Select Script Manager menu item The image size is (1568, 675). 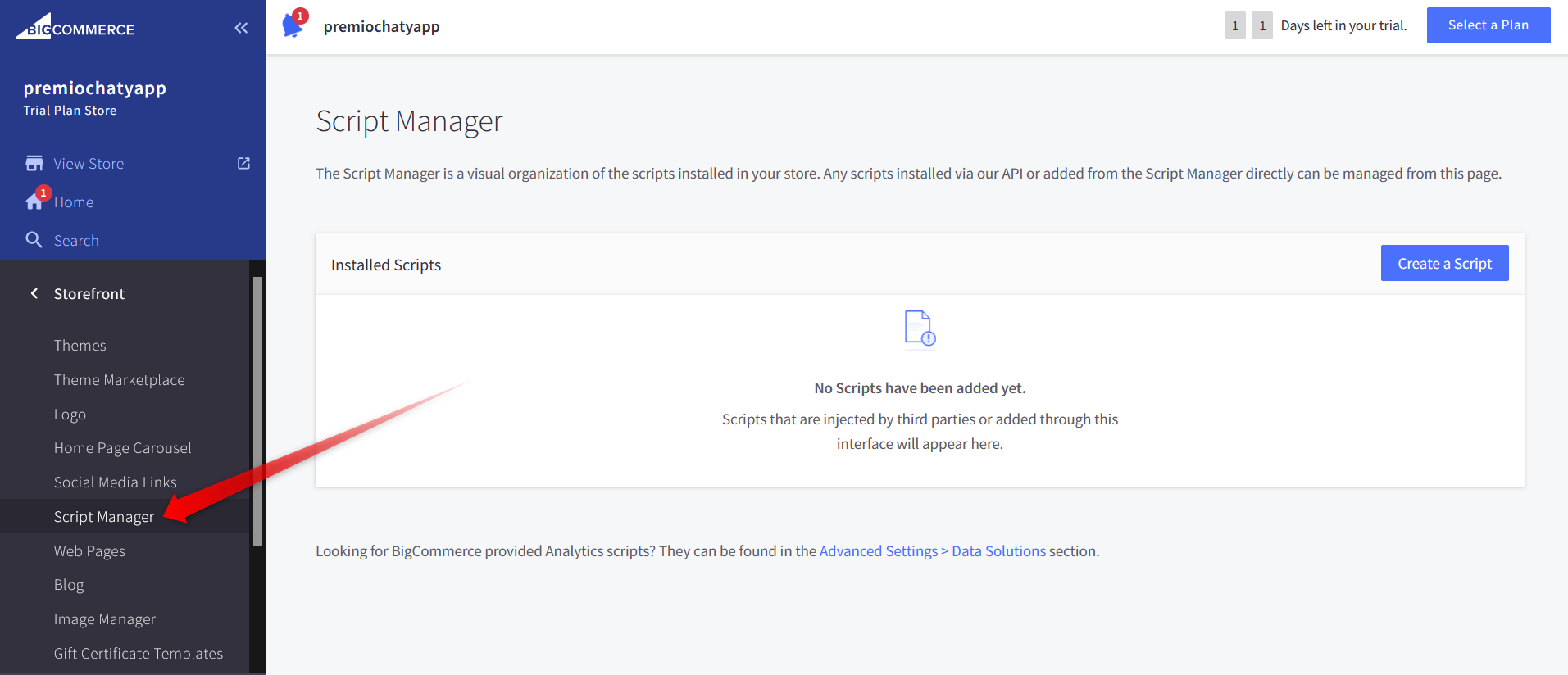[104, 517]
